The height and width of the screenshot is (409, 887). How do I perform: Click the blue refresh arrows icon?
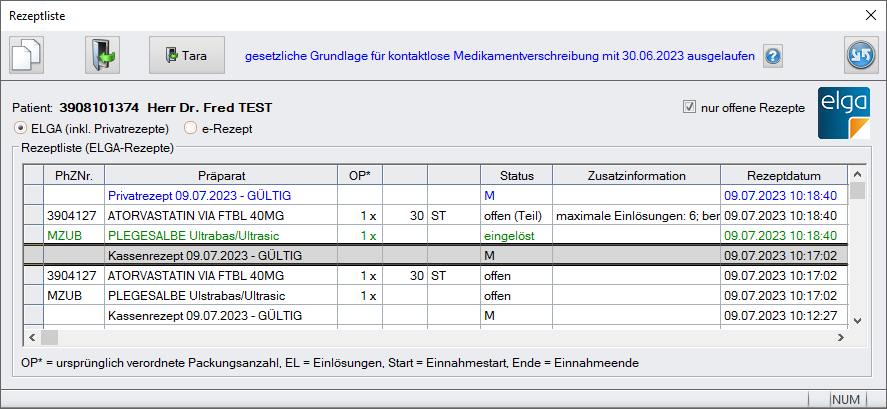click(x=860, y=55)
